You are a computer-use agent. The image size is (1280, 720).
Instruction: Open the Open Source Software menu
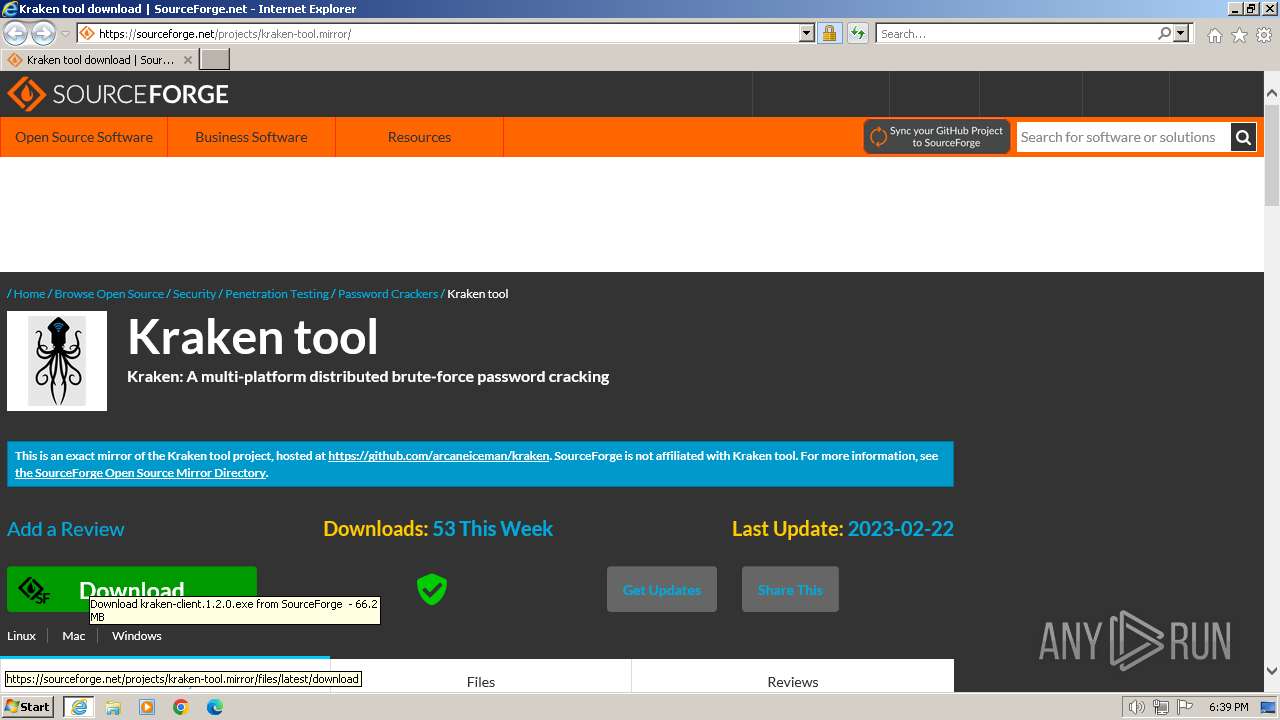(84, 137)
